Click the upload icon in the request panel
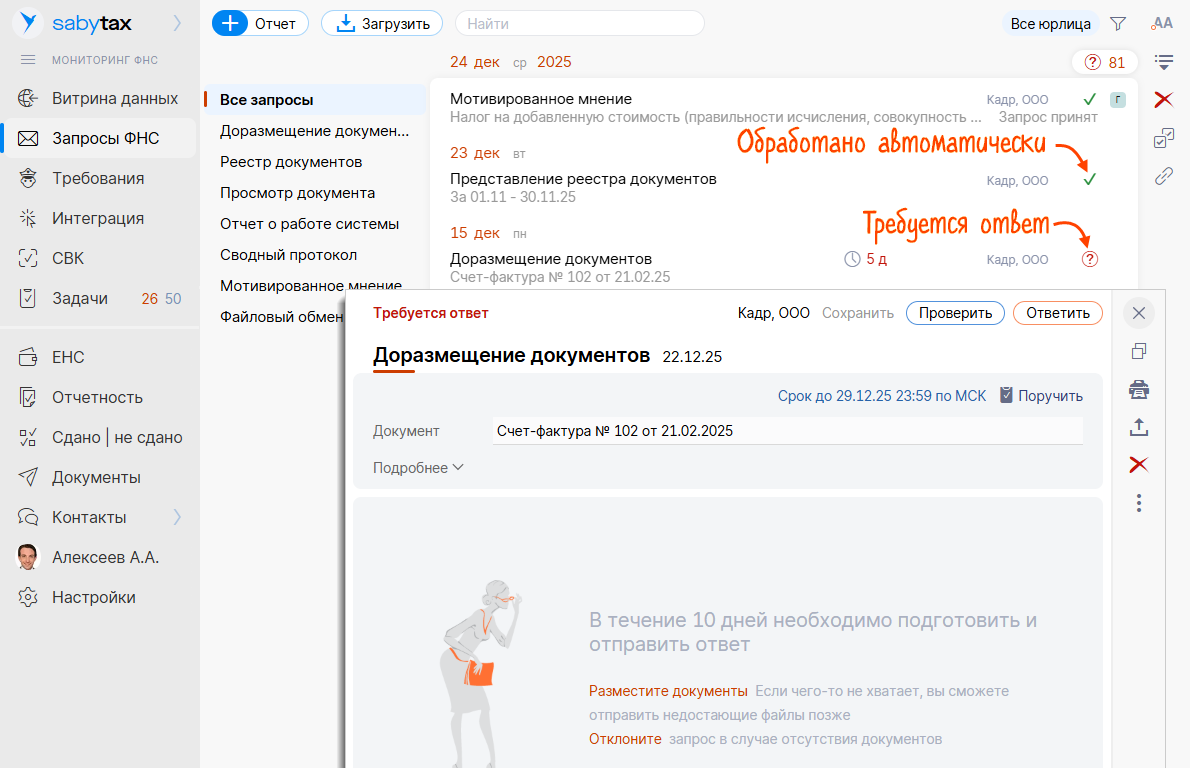Viewport: 1190px width, 768px height. [1139, 427]
